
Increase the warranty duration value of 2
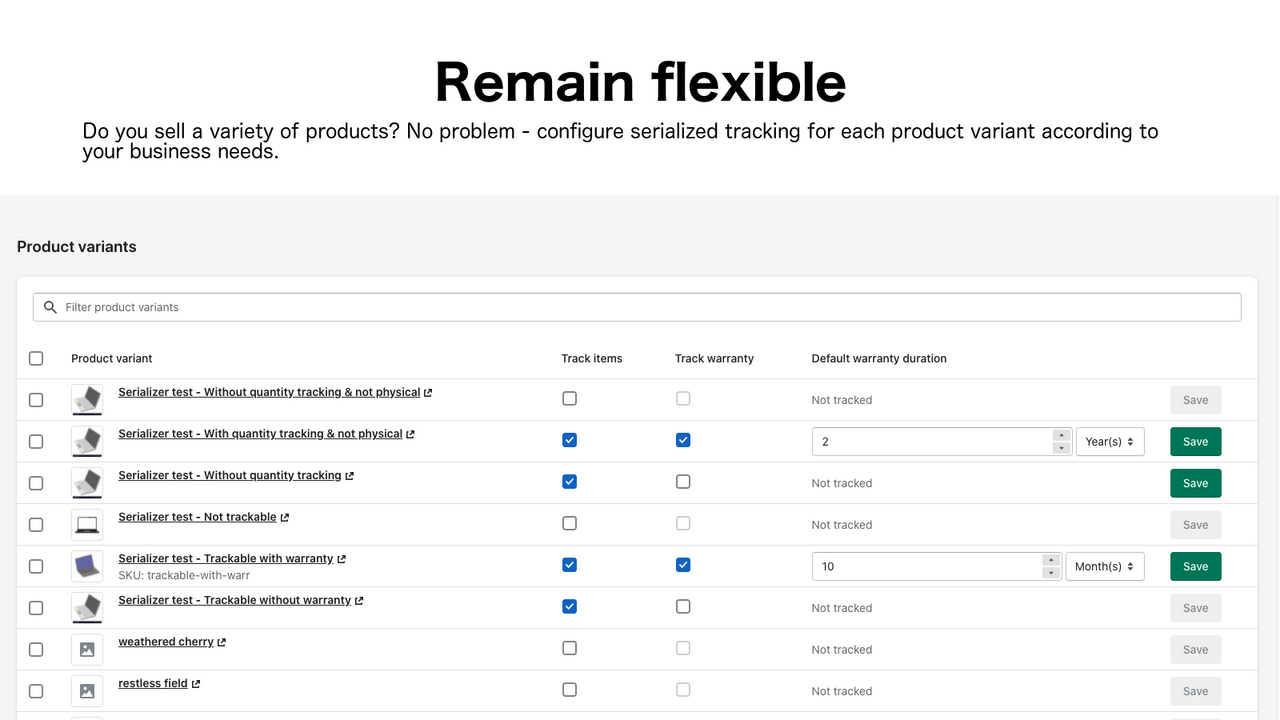pyautogui.click(x=1061, y=435)
